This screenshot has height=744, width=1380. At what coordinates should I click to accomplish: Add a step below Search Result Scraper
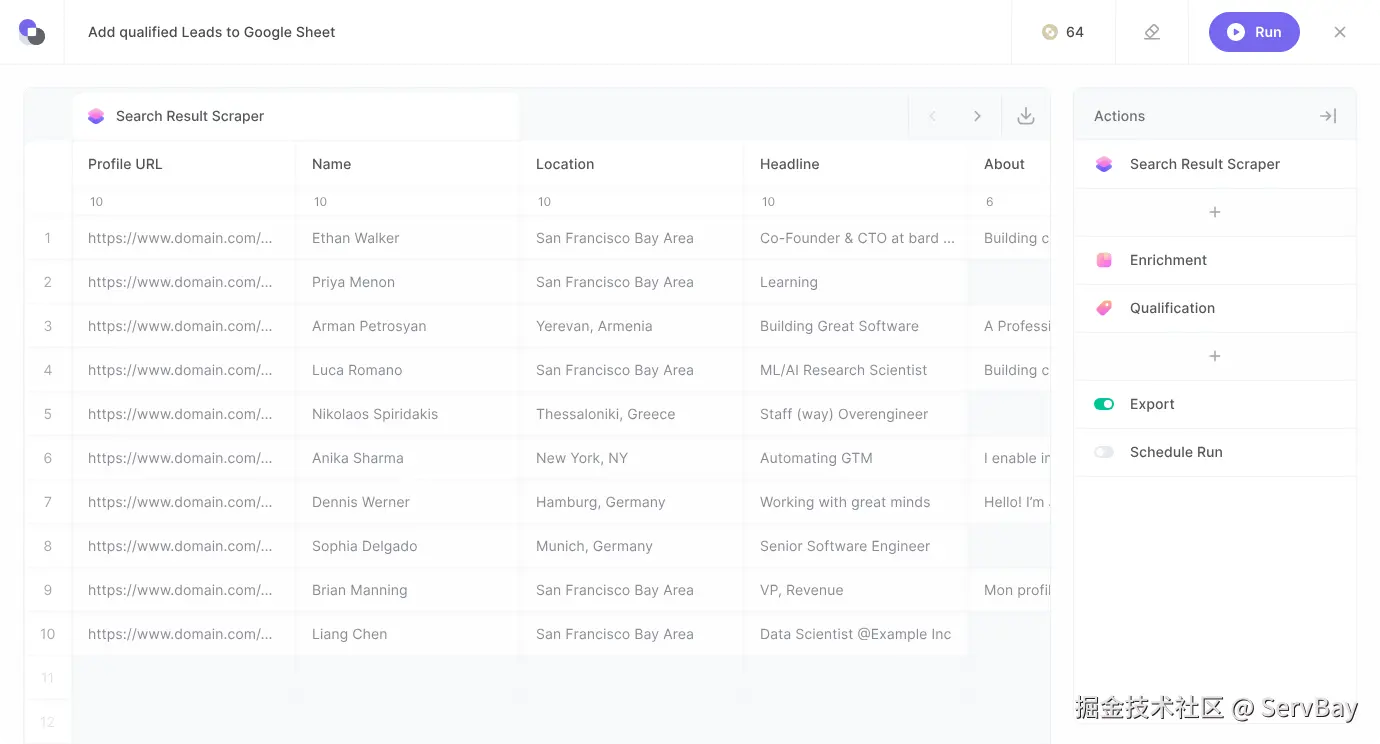pos(1215,212)
